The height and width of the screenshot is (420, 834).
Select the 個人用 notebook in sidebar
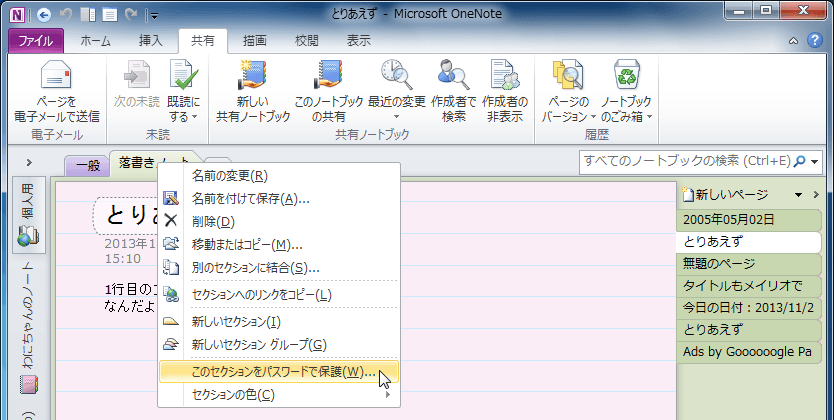click(29, 215)
